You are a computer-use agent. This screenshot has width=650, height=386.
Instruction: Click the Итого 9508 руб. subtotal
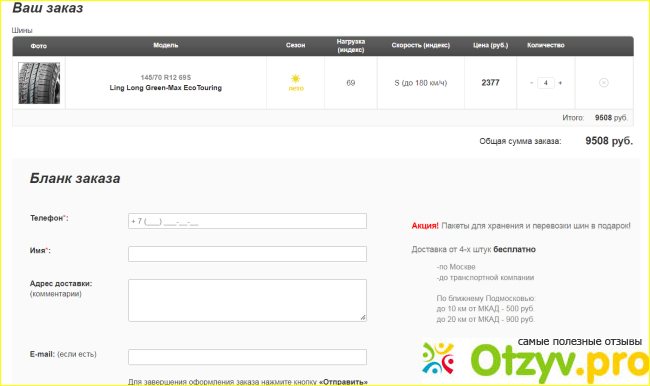click(595, 118)
